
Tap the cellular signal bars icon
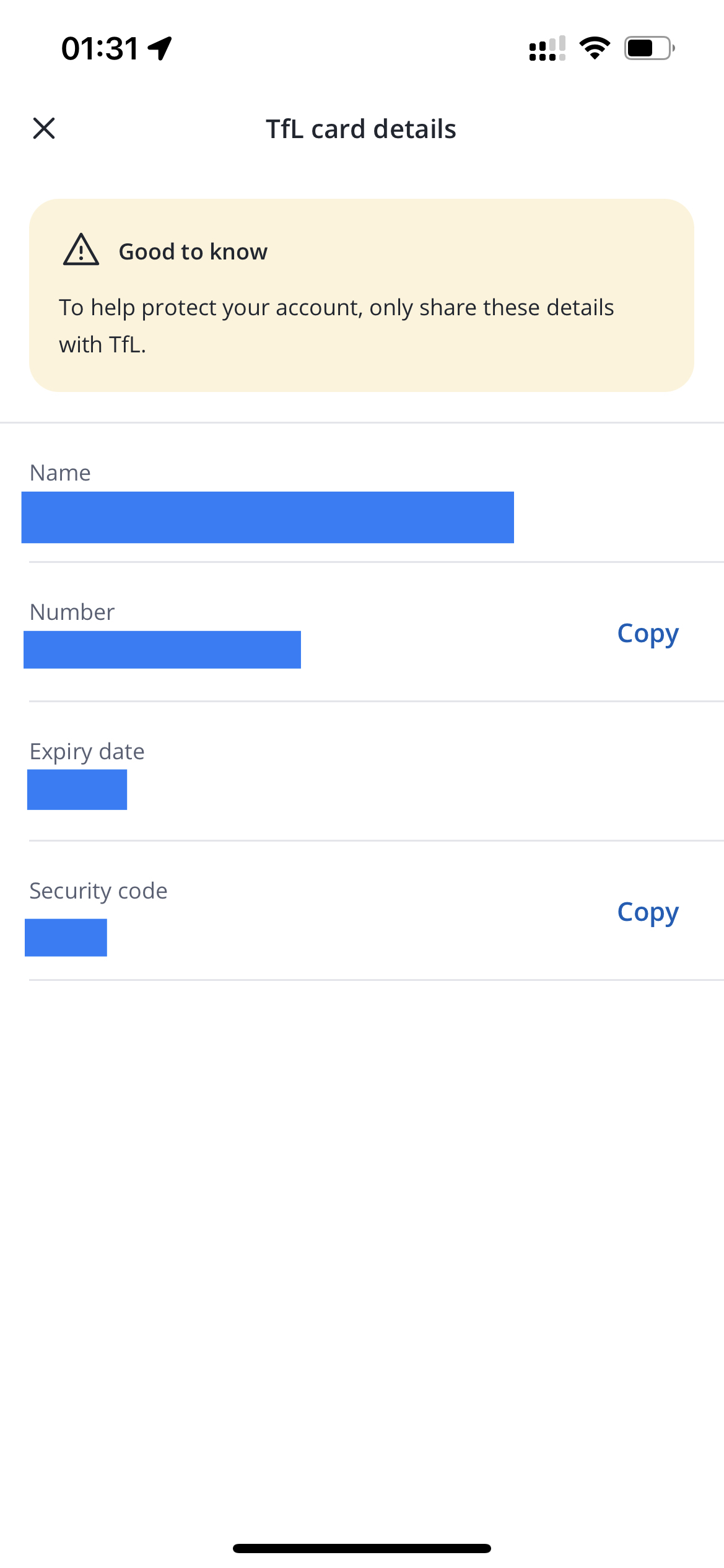[x=547, y=48]
